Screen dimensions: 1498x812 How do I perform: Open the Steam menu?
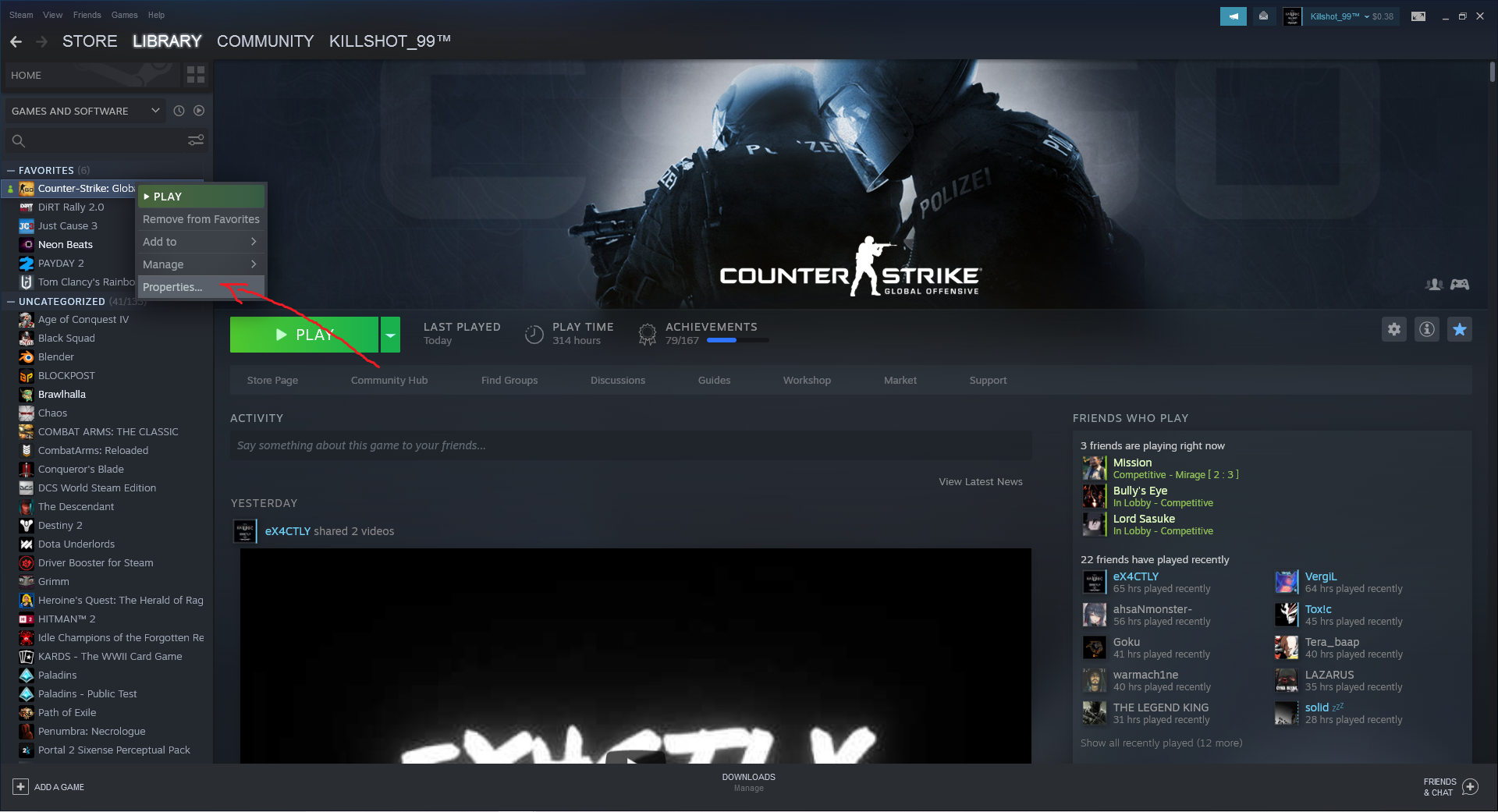point(21,15)
